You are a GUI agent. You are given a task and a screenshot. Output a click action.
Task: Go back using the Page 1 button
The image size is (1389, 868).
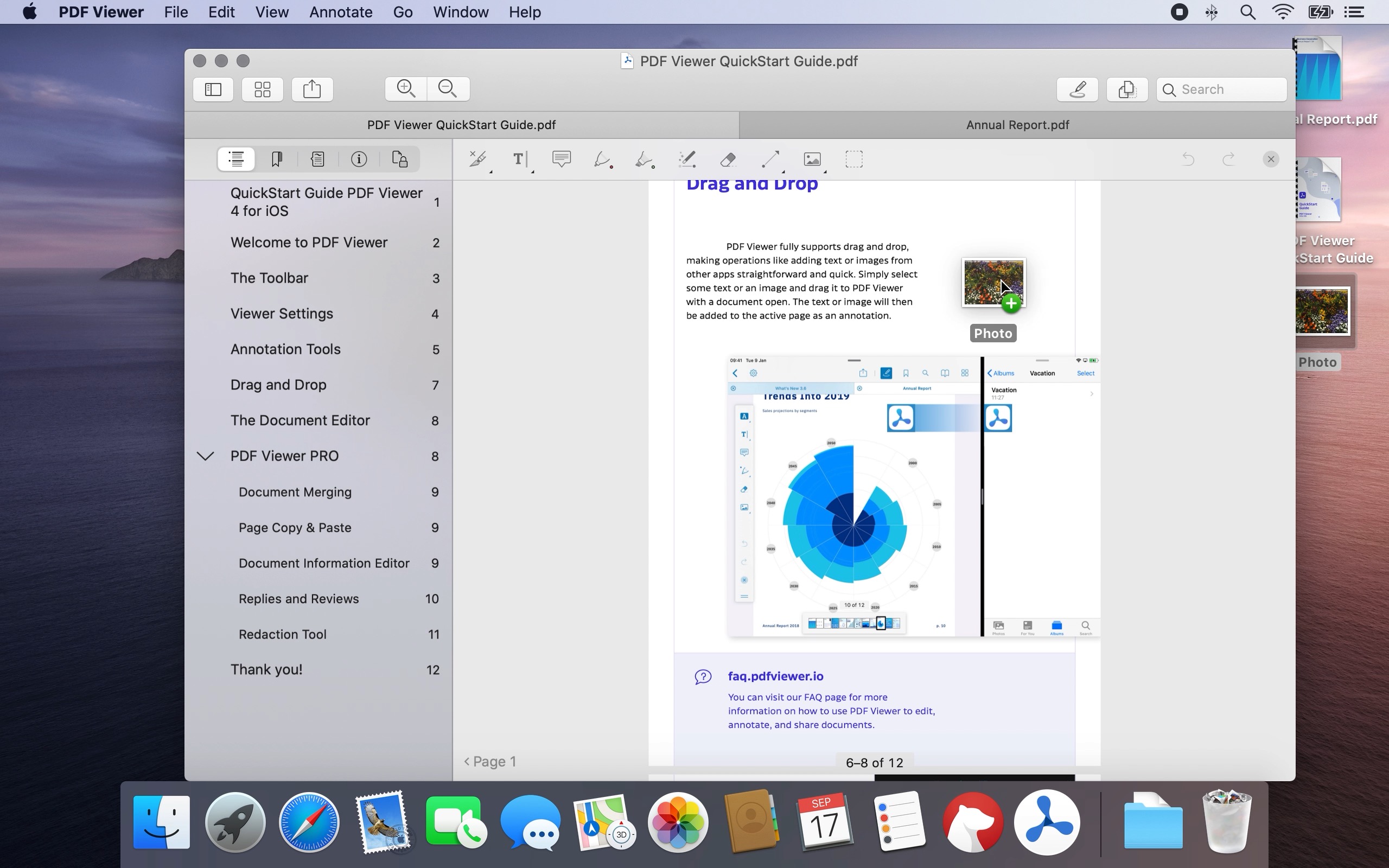[488, 761]
